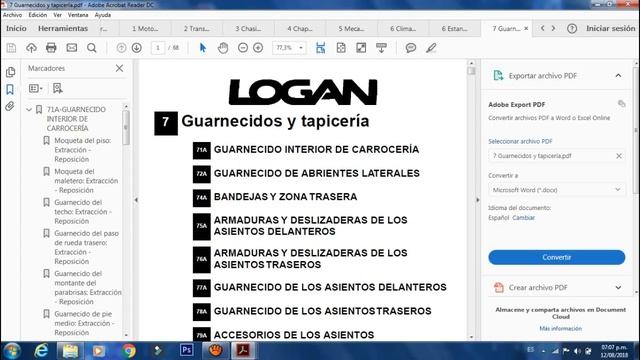Click fit one full page icon
The image size is (640, 360).
click(x=341, y=48)
